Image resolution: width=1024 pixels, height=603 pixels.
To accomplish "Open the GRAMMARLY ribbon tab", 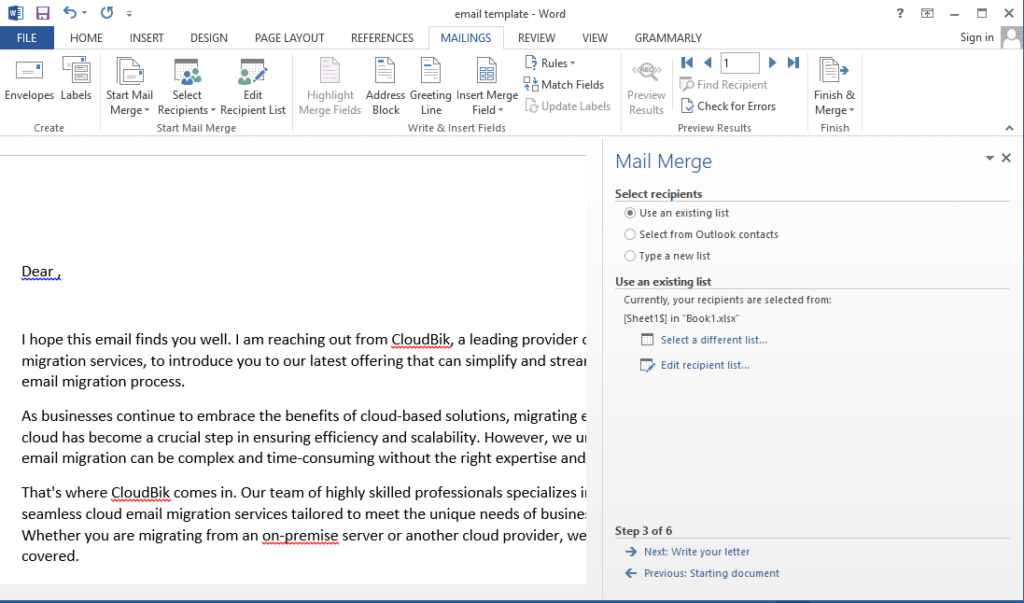I will pyautogui.click(x=667, y=37).
